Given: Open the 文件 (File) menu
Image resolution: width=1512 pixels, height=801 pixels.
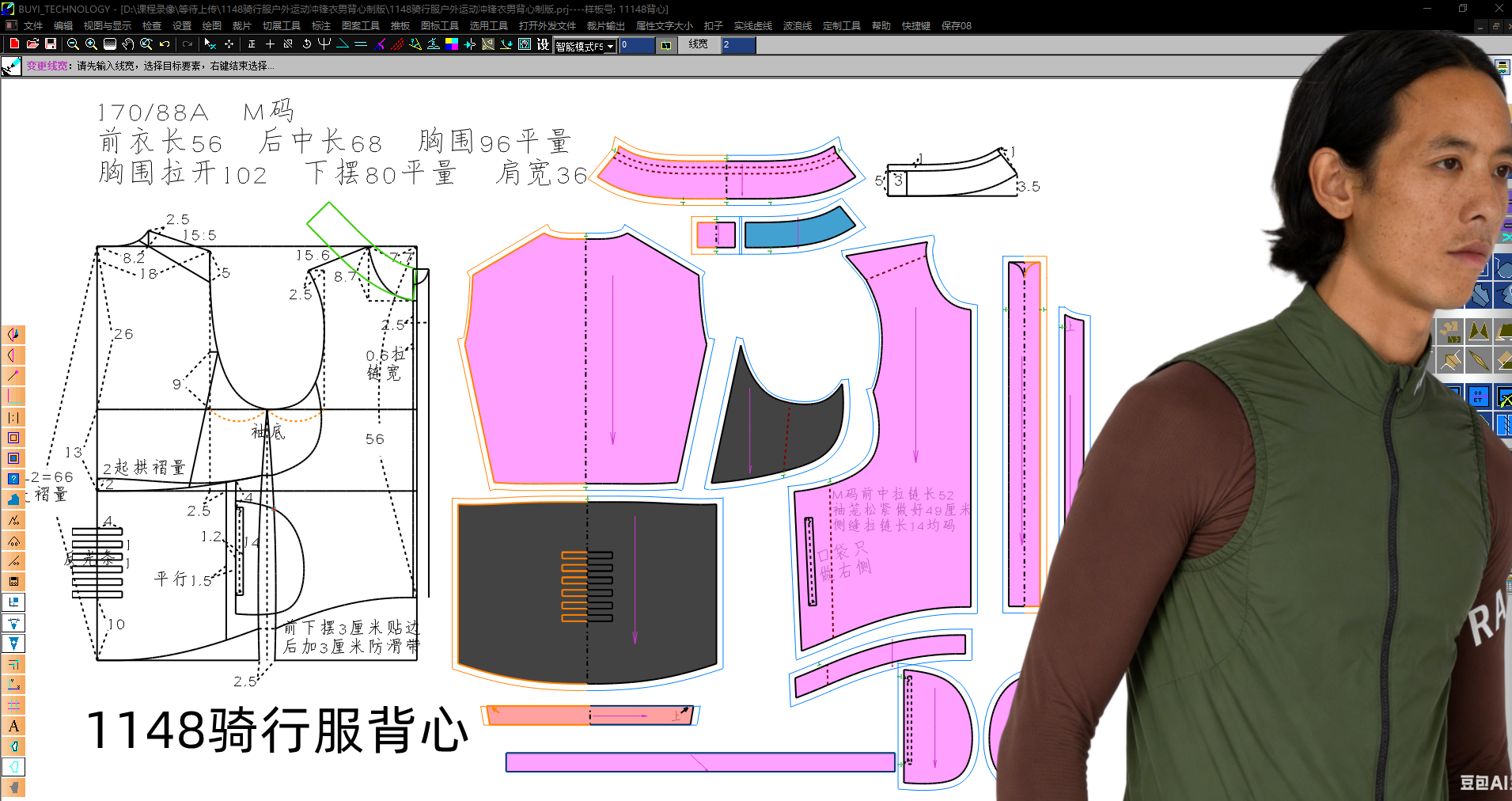Looking at the screenshot, I should [32, 25].
